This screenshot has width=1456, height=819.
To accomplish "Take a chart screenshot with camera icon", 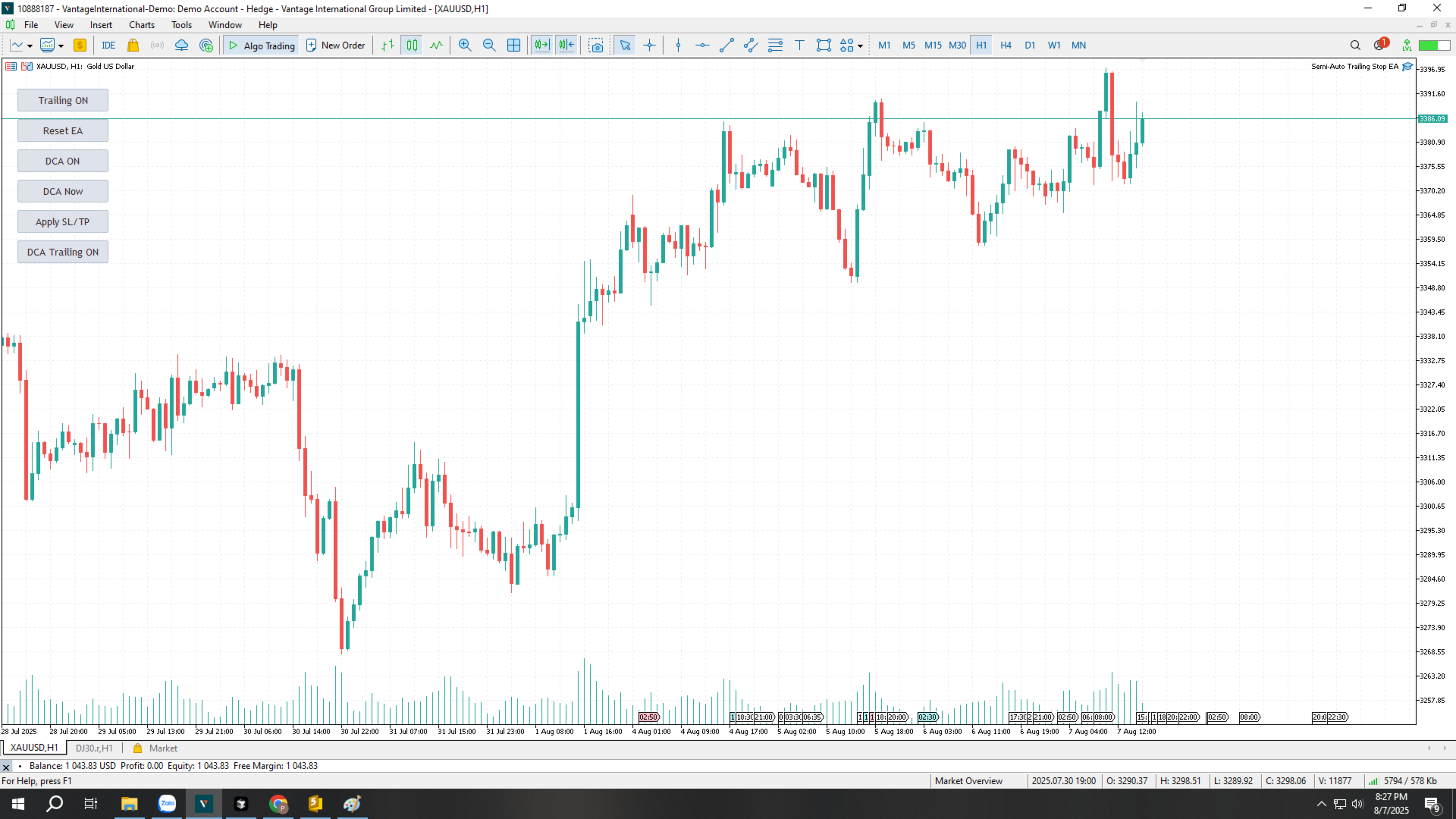I will pos(597,45).
